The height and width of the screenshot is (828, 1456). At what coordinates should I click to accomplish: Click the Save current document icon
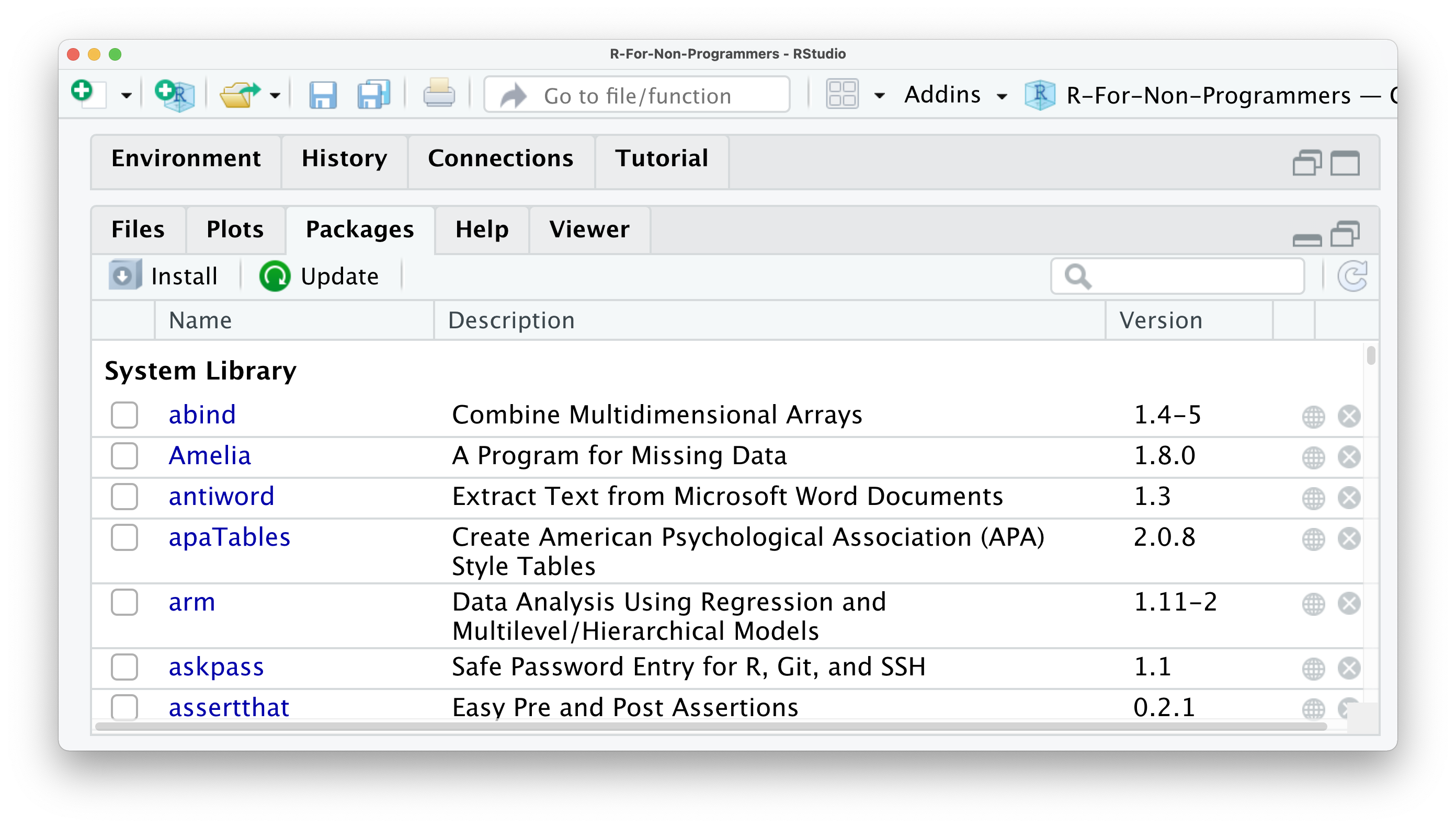[323, 95]
